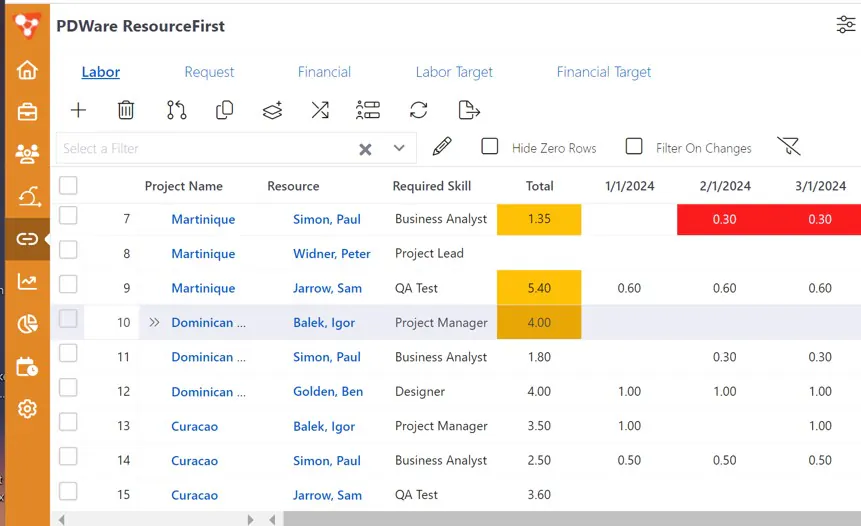Click the PDWare logo icon
This screenshot has width=861, height=526.
coord(27,25)
